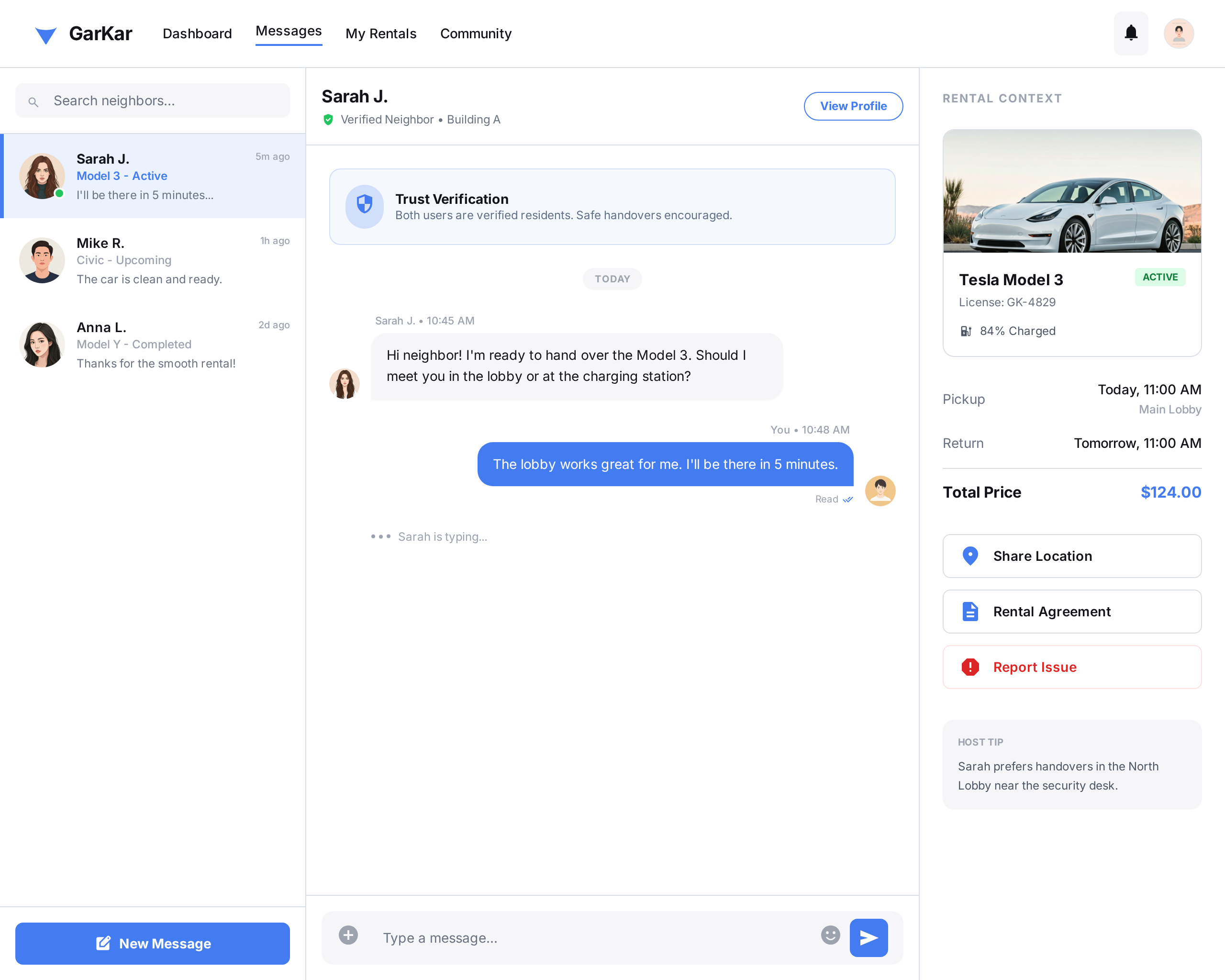The width and height of the screenshot is (1225, 980).
Task: Open user profile avatar menu
Action: click(x=1179, y=33)
